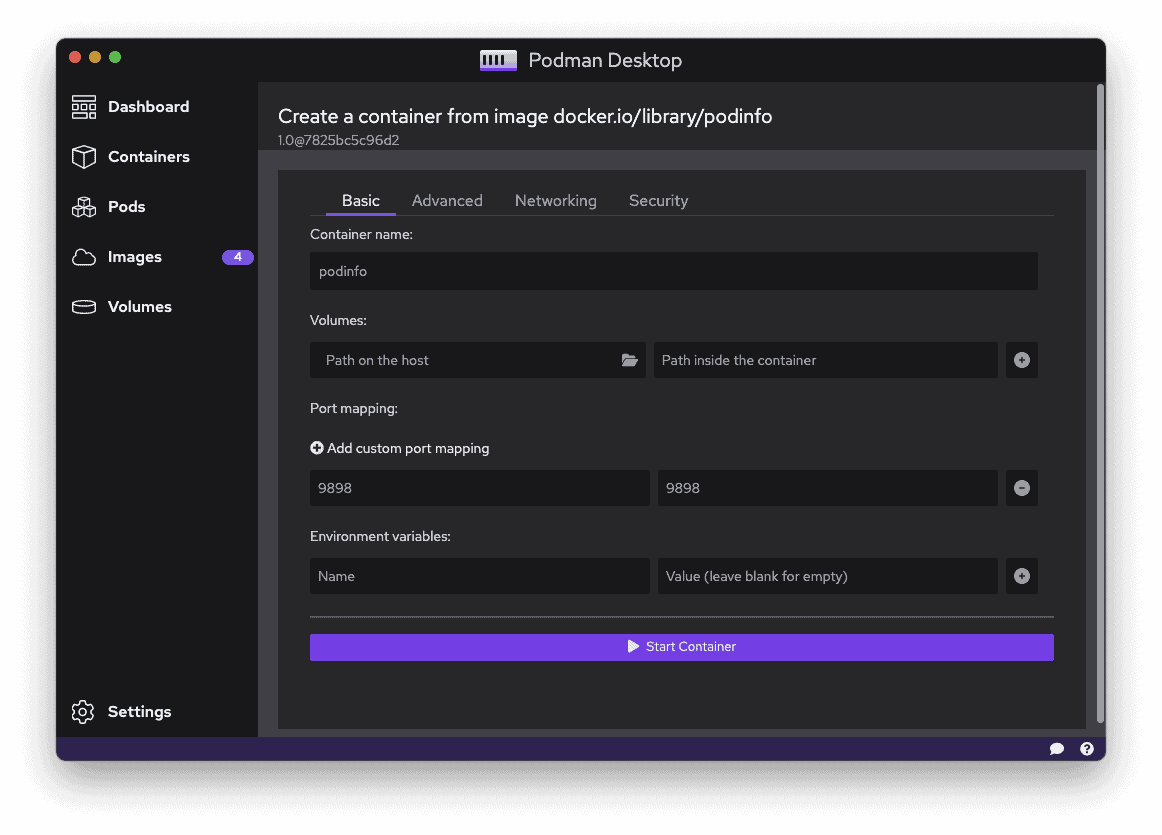Click the container port 9898 field
The height and width of the screenshot is (835, 1162).
point(828,488)
